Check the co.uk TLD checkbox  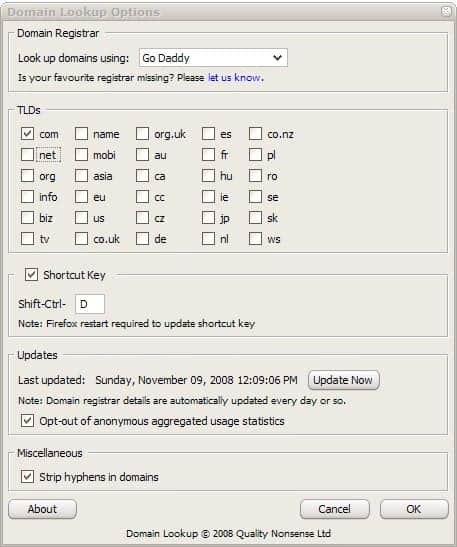click(81, 239)
